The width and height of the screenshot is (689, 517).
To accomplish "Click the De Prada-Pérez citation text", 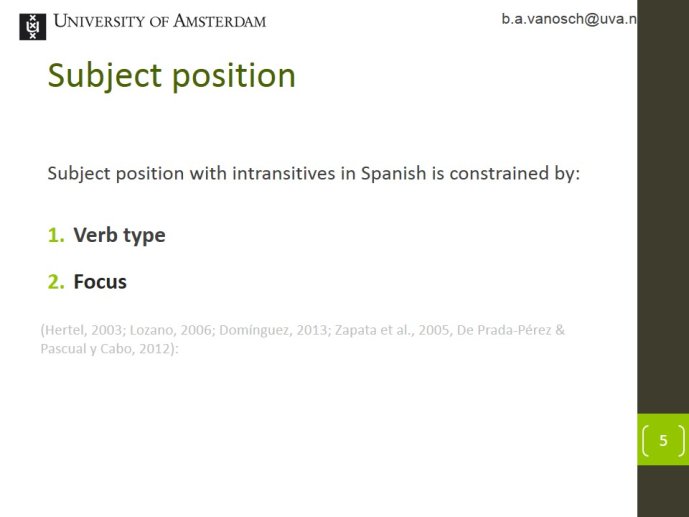I will [504, 330].
